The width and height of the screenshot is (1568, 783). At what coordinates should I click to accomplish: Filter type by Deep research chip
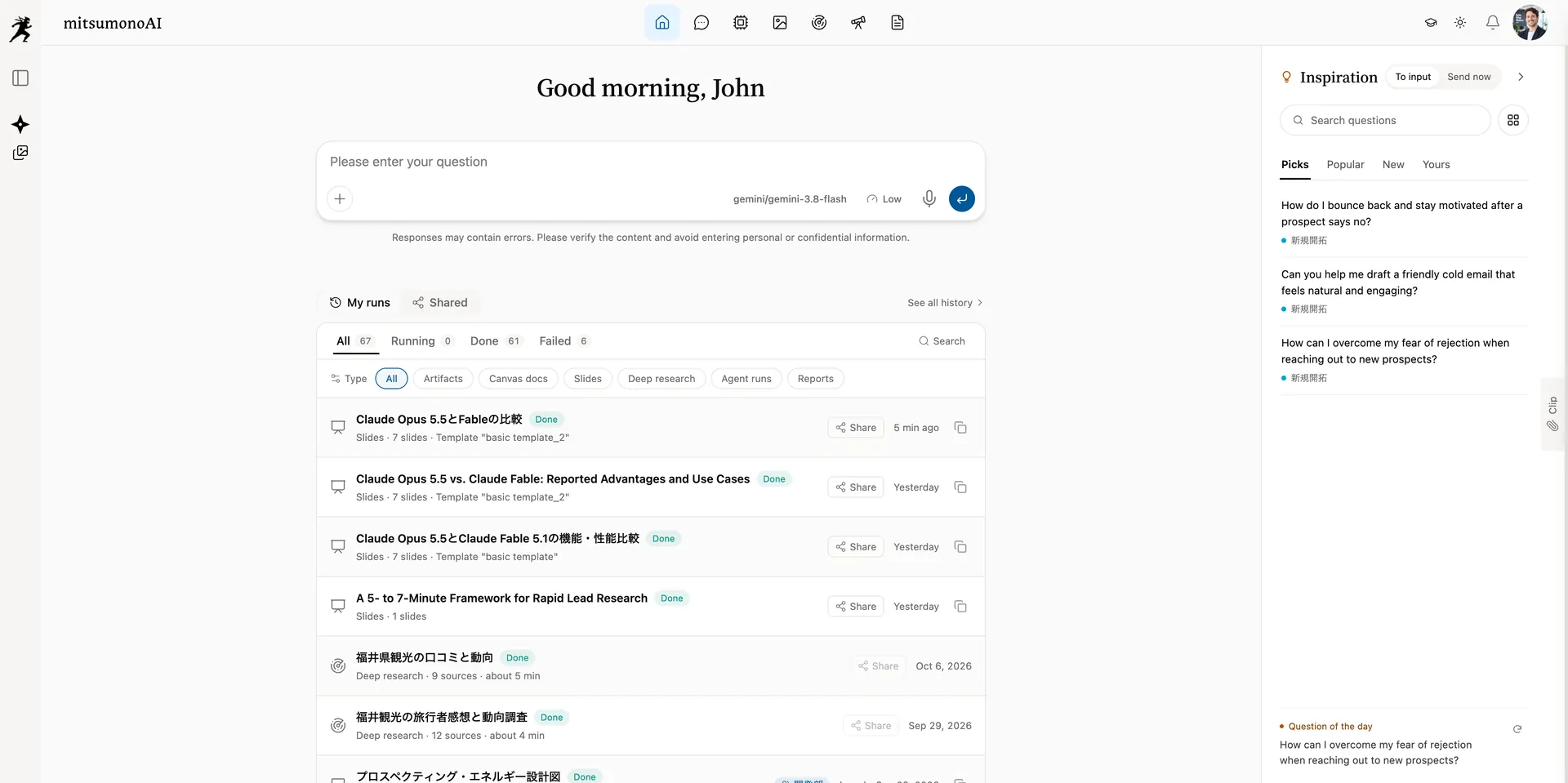(x=661, y=379)
